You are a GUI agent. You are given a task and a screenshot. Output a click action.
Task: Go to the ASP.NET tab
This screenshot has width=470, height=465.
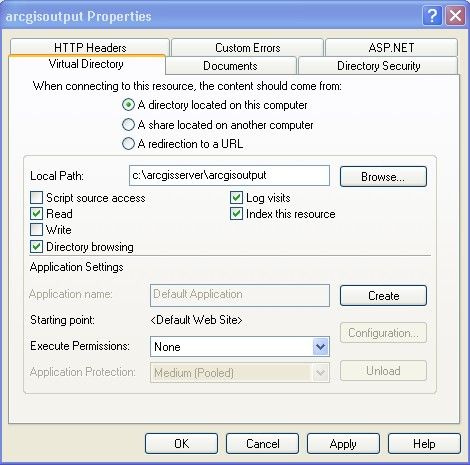391,48
